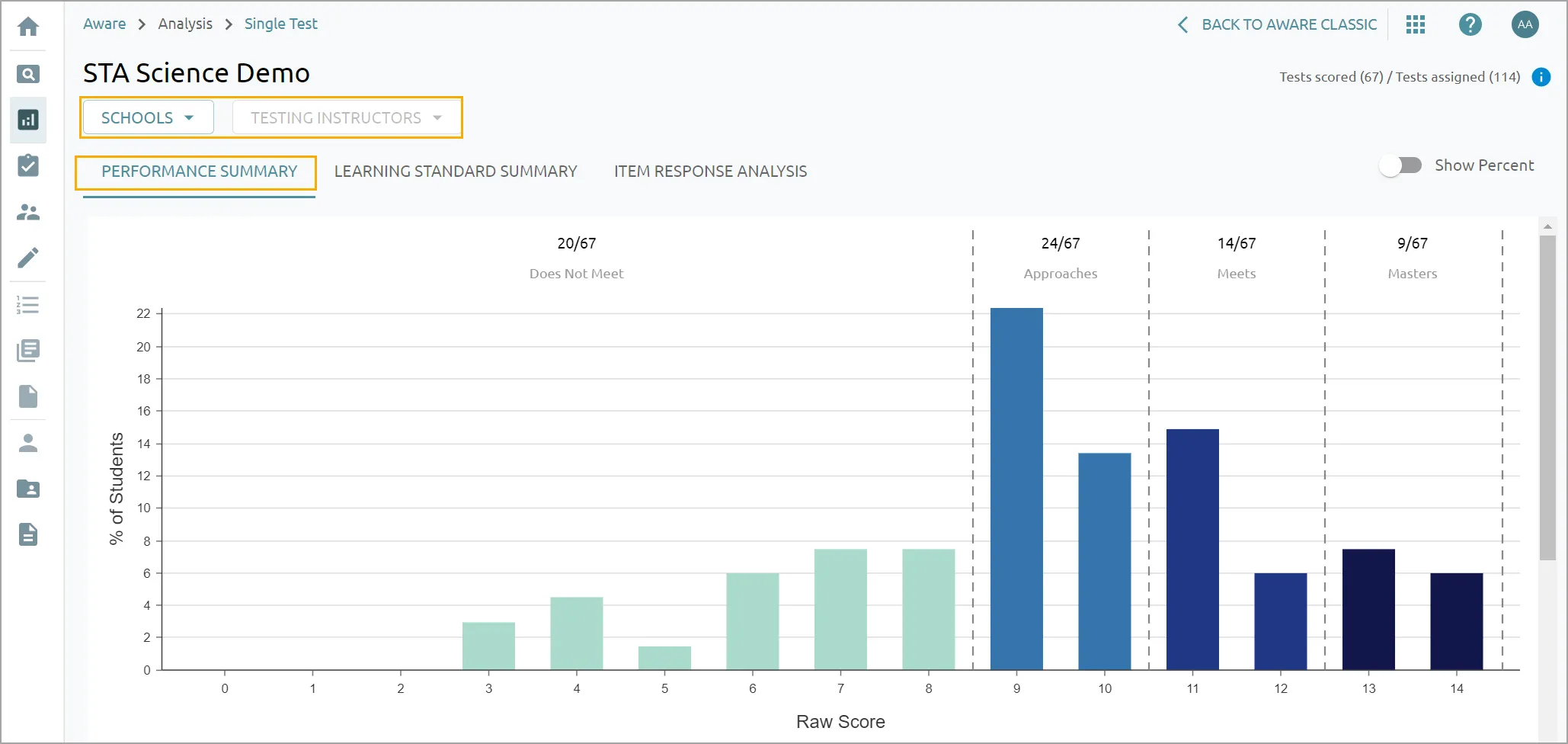The height and width of the screenshot is (744, 1568).
Task: Open the SCHOOLS dropdown
Action: pyautogui.click(x=147, y=117)
